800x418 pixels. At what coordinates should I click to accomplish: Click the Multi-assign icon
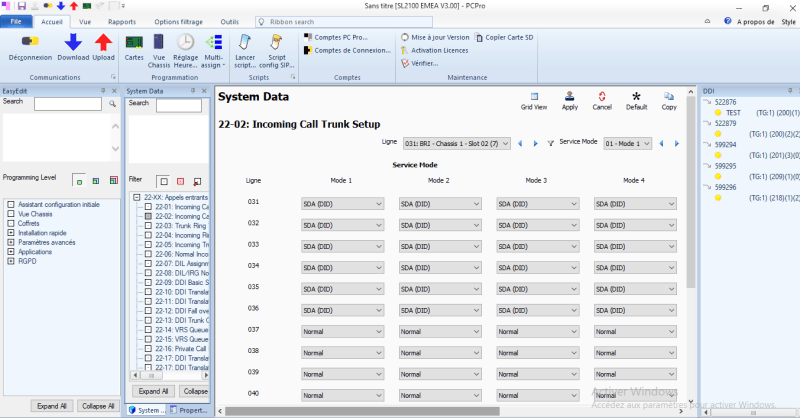click(x=213, y=42)
